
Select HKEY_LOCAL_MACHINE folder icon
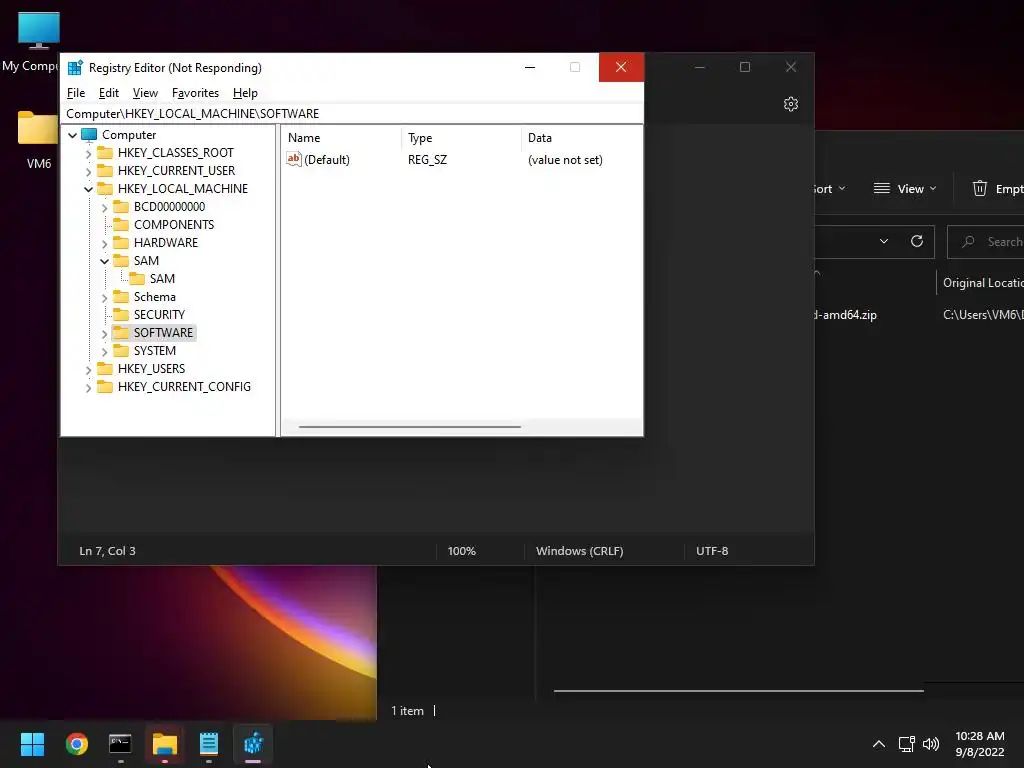click(x=104, y=189)
